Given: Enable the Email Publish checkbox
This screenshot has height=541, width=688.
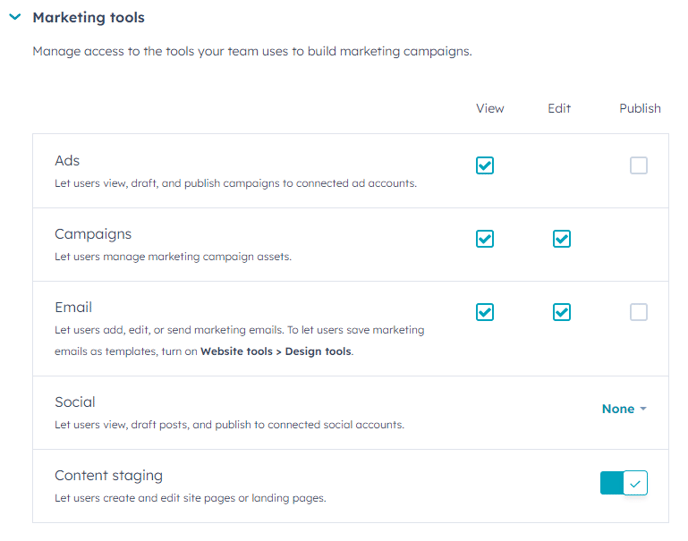Looking at the screenshot, I should tap(638, 312).
